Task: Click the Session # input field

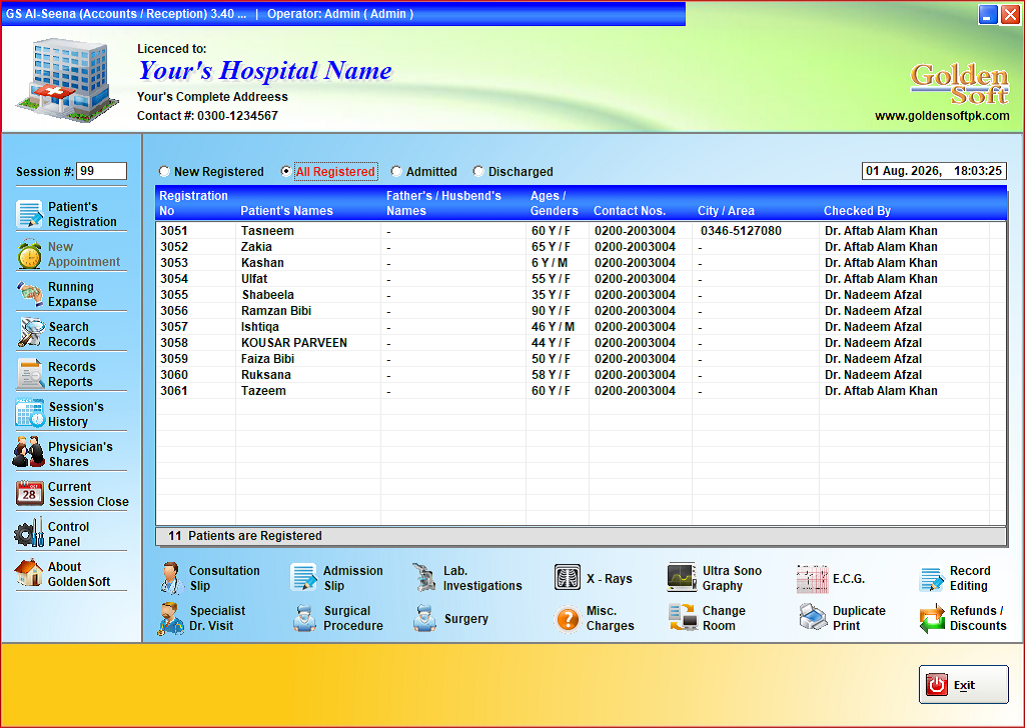Action: click(x=101, y=171)
